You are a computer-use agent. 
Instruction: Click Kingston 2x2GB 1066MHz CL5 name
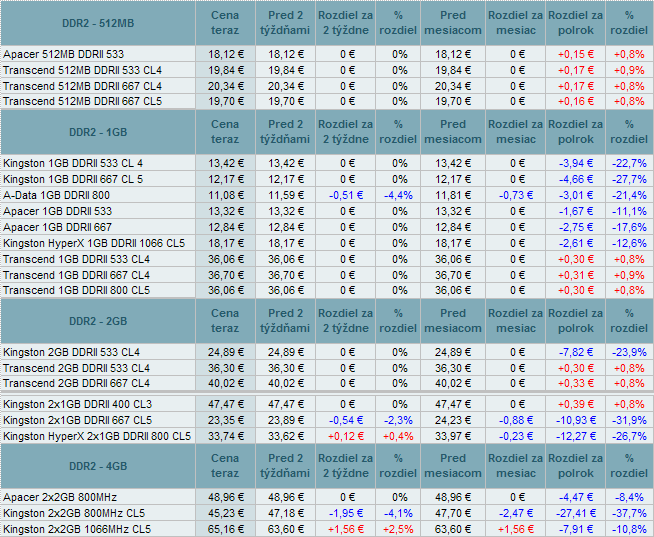pos(77,529)
